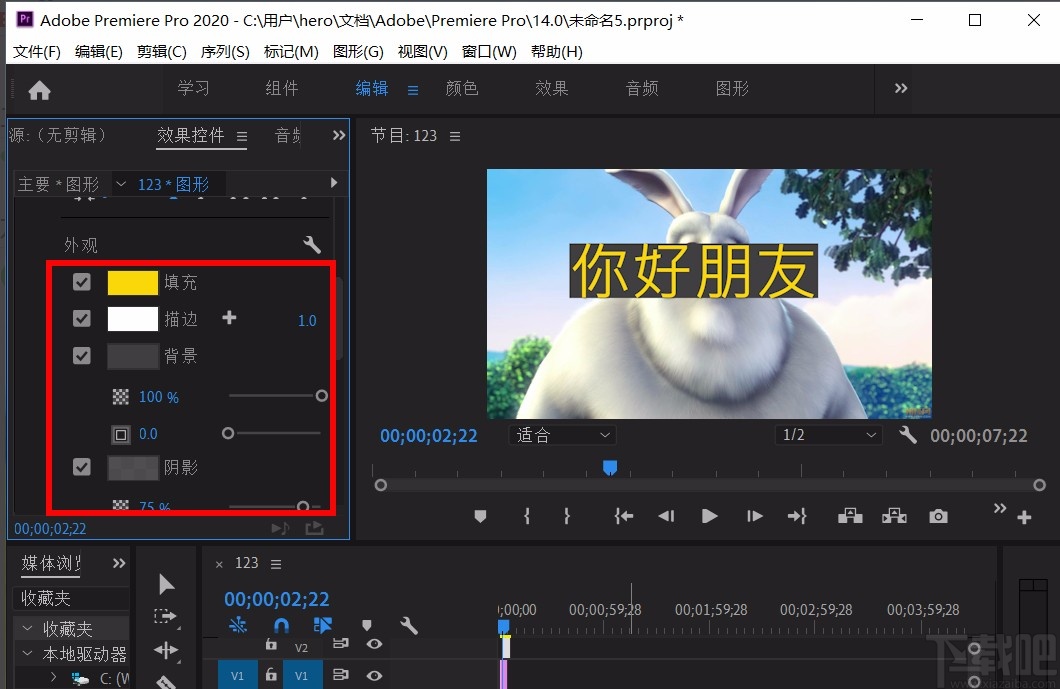Export frame with camera icon
1060x689 pixels.
coord(938,517)
